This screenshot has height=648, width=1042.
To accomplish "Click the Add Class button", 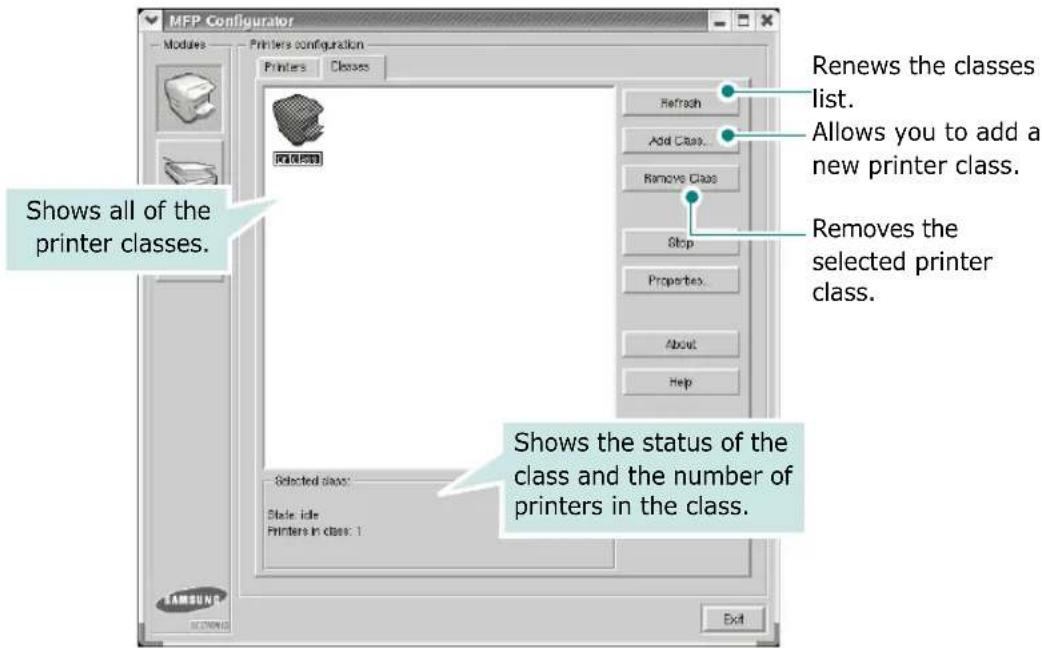I will click(x=680, y=141).
